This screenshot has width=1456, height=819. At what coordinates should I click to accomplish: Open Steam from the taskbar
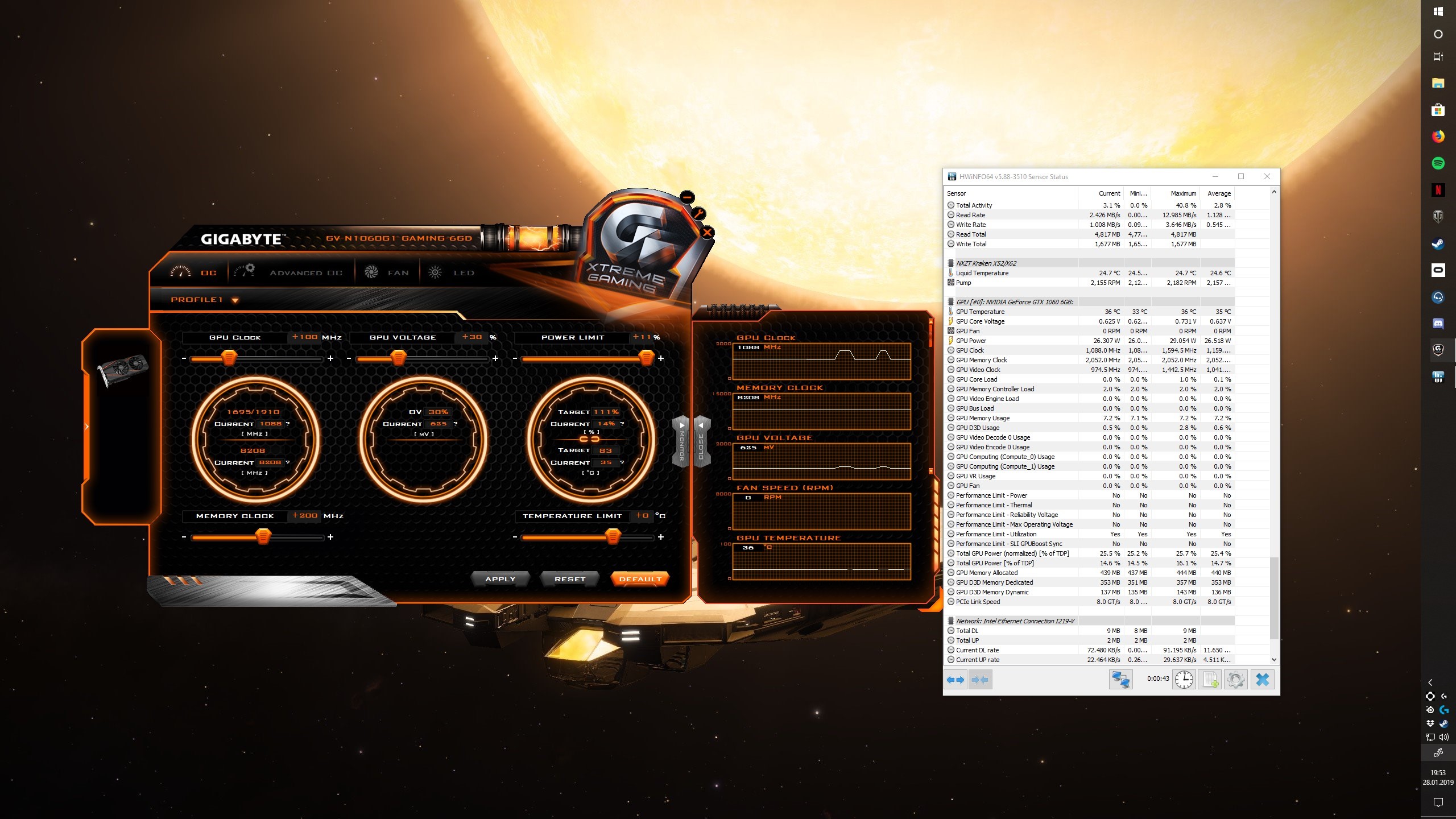pos(1438,244)
